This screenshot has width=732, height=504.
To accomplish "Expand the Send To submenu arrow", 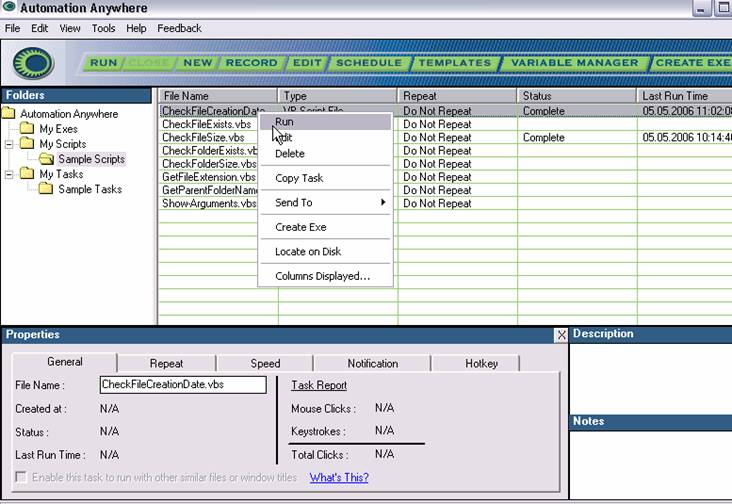I will (x=383, y=202).
